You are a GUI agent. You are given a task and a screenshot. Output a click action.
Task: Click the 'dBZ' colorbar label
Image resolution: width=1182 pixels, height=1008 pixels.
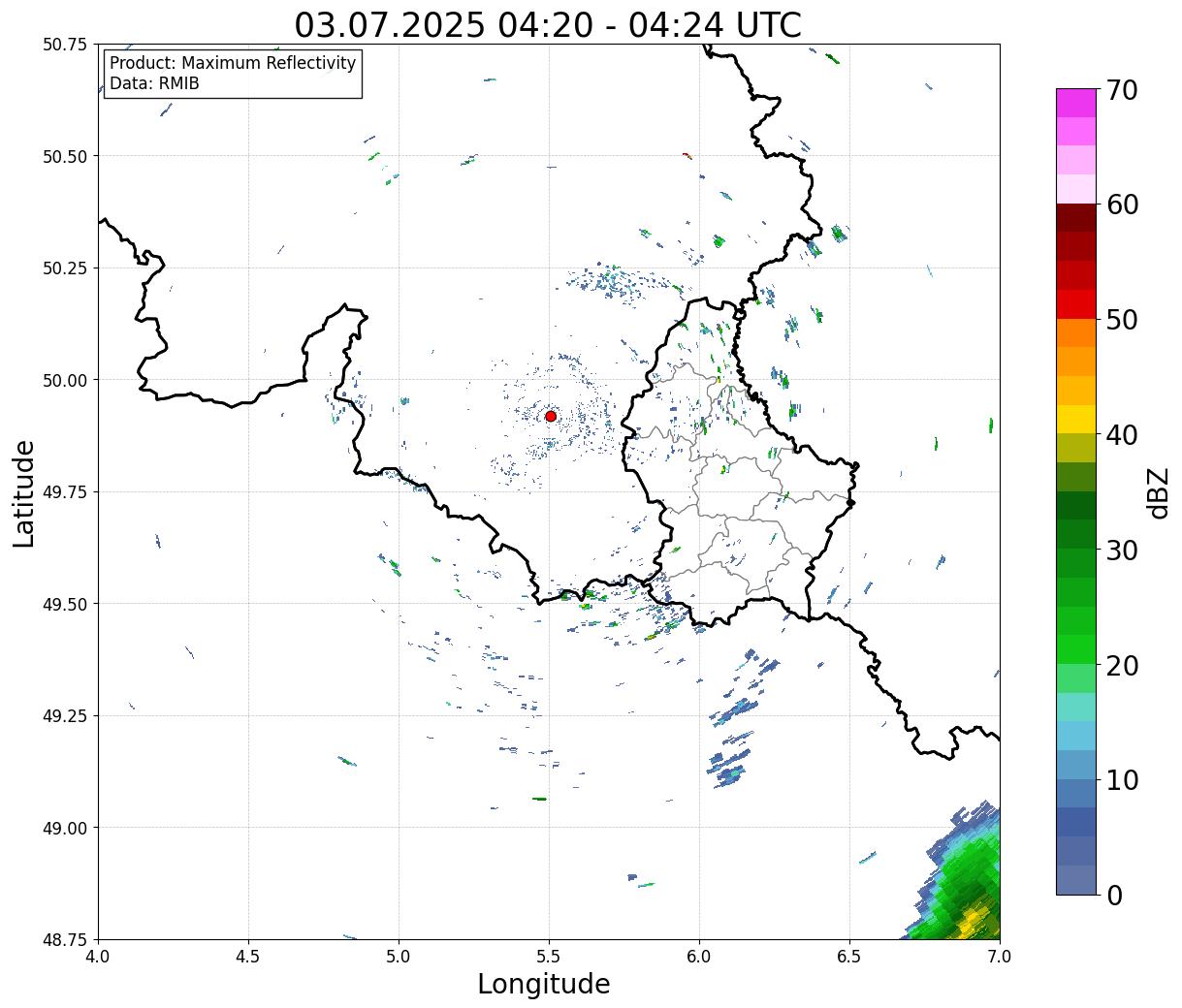click(x=1159, y=491)
